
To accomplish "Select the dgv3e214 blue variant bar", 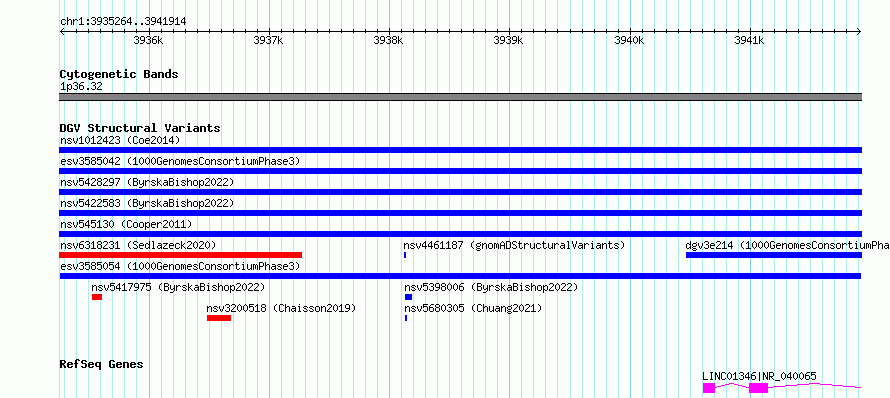I will [774, 255].
